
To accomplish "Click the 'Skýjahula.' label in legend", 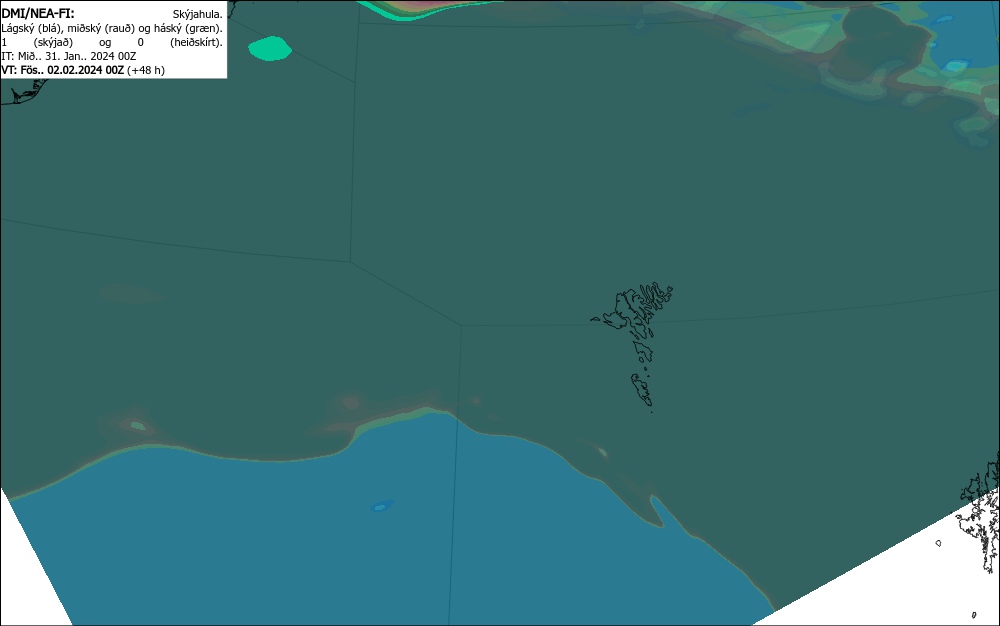I will [x=198, y=14].
